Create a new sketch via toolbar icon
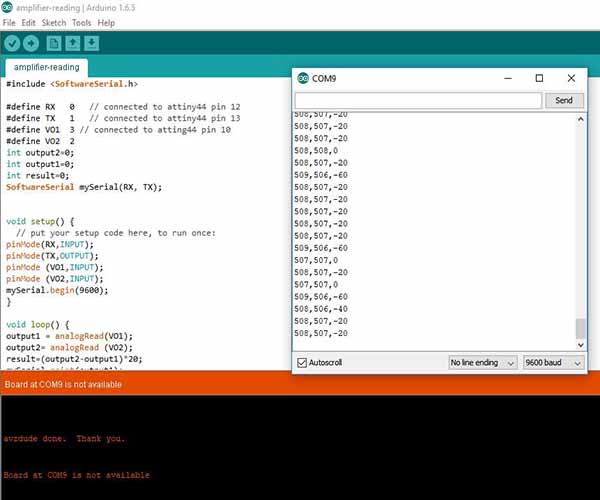 54,44
